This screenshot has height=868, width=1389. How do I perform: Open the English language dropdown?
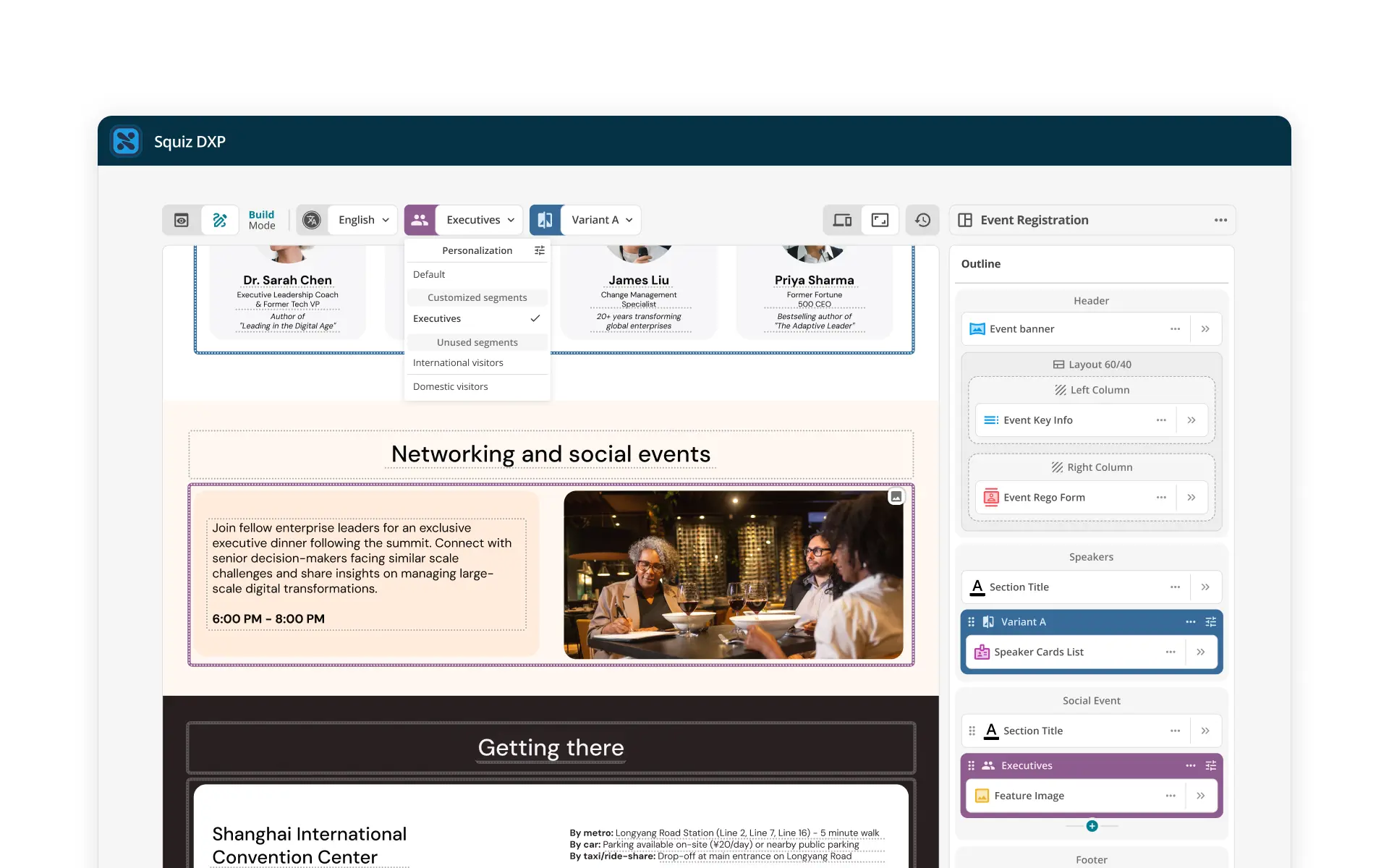(x=362, y=220)
